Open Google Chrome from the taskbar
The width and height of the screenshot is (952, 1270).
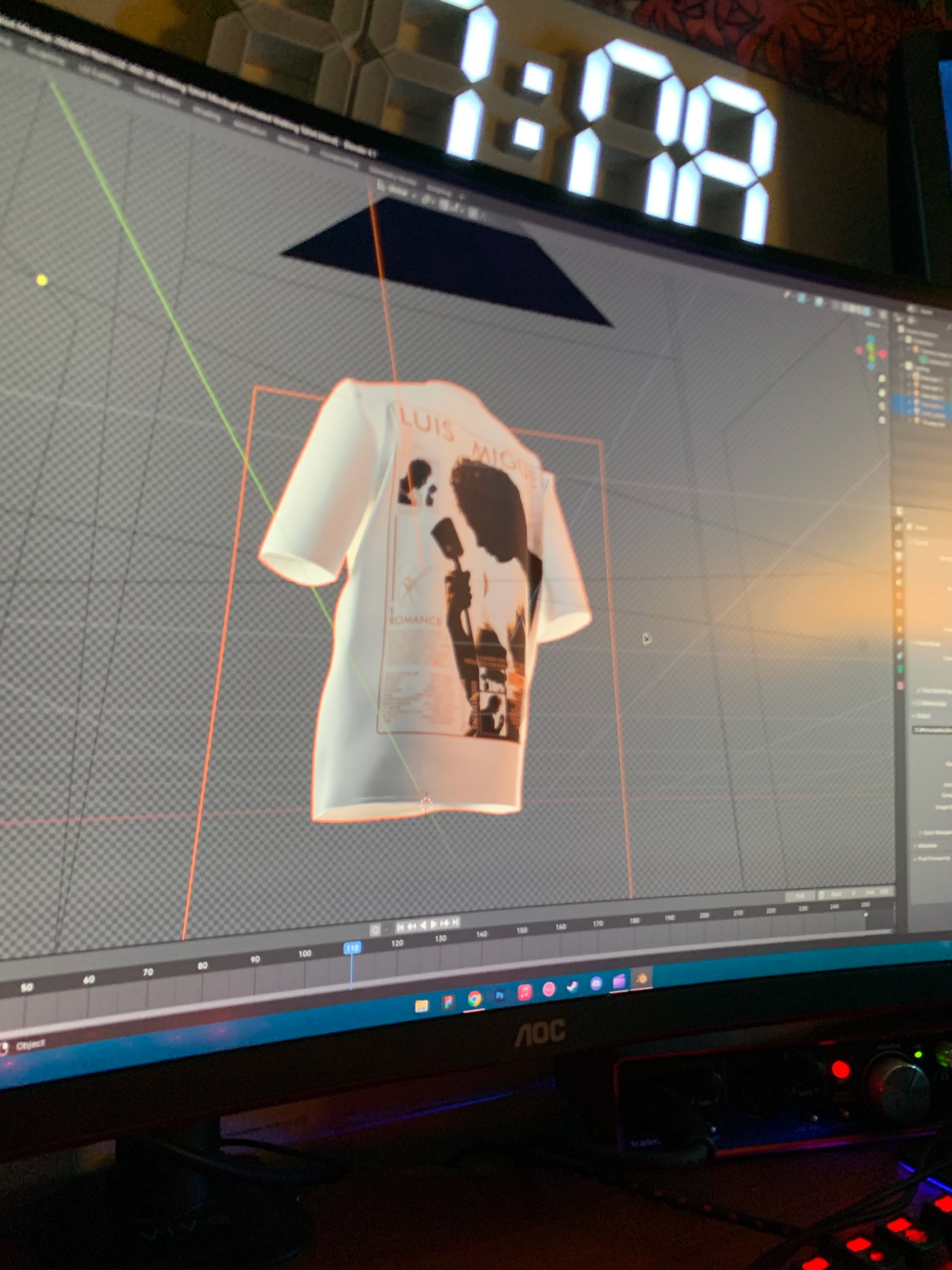pos(475,998)
